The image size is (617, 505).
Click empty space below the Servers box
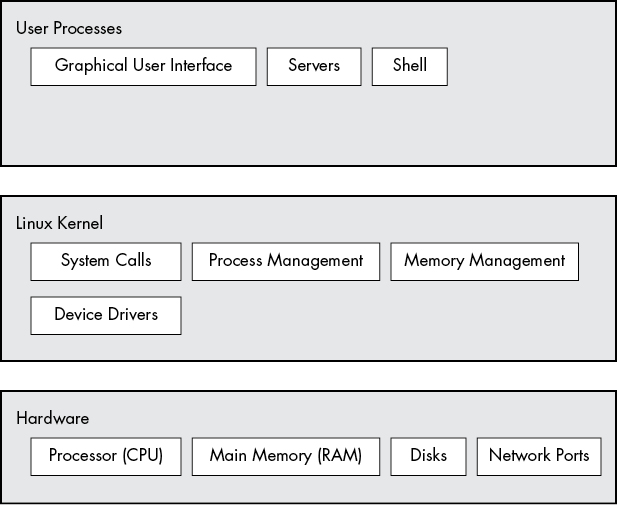314,125
